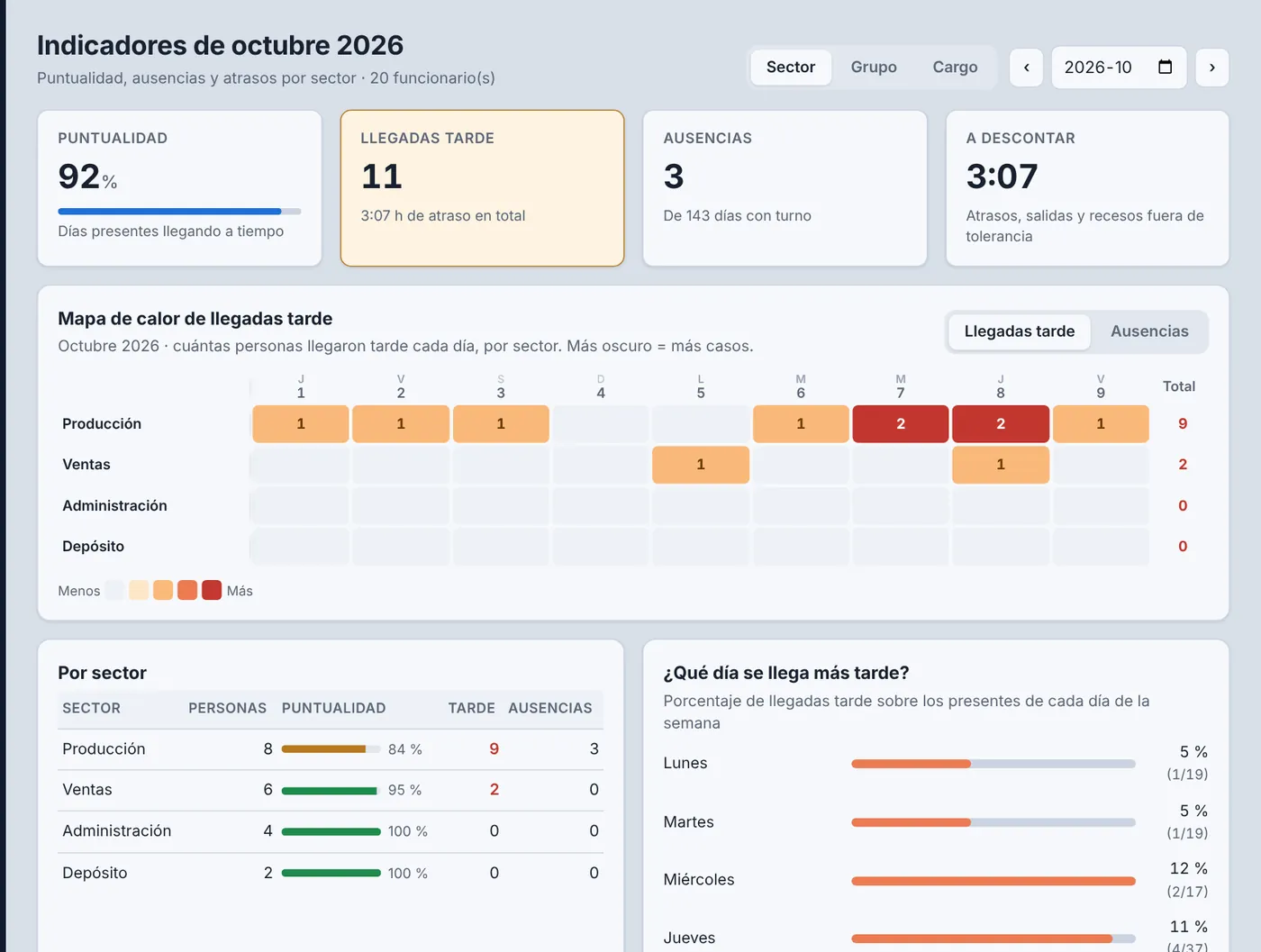Select the Llegadas tarde summary card
The image size is (1261, 952).
coord(482,188)
